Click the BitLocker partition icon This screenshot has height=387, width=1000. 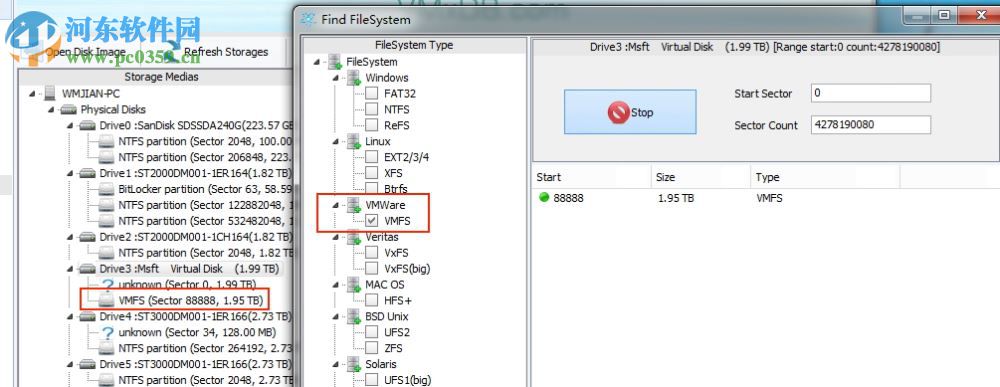click(107, 189)
